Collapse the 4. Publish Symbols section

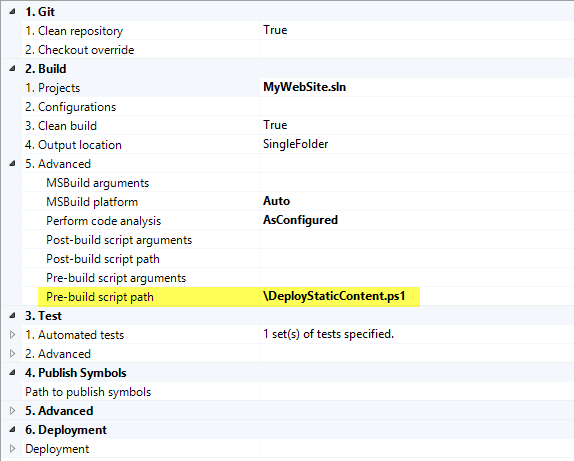(x=12, y=373)
